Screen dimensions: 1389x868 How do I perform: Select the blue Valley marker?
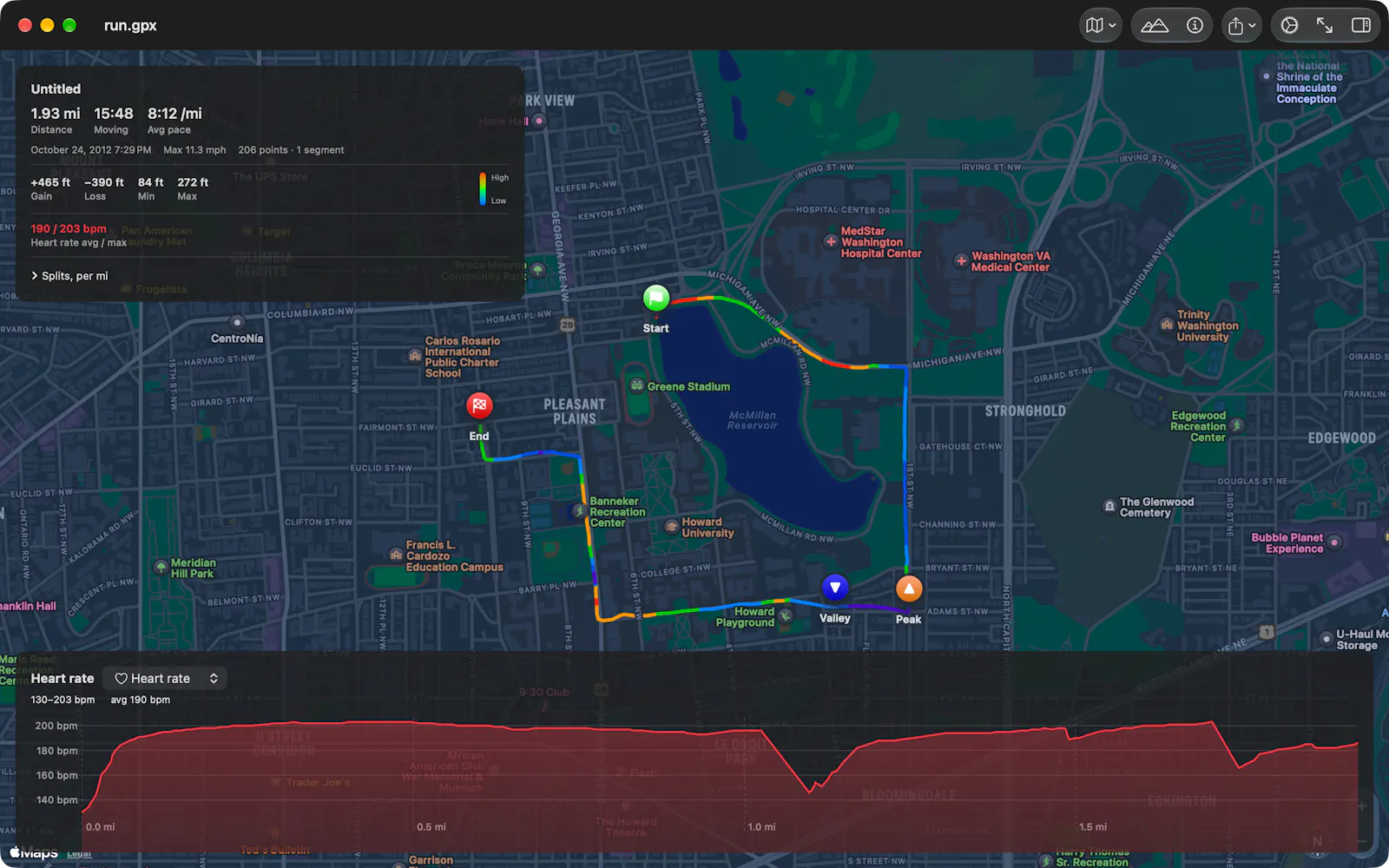[835, 588]
